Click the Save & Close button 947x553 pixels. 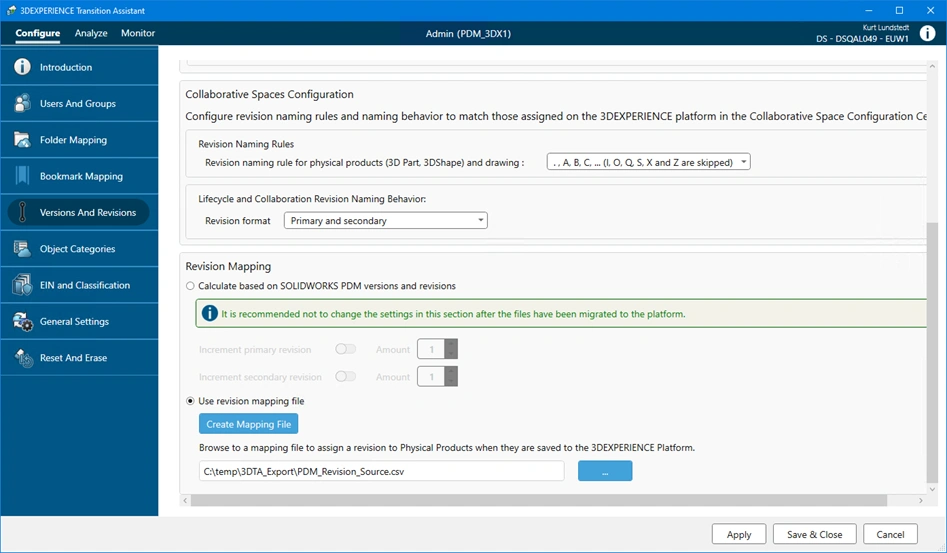click(x=814, y=534)
